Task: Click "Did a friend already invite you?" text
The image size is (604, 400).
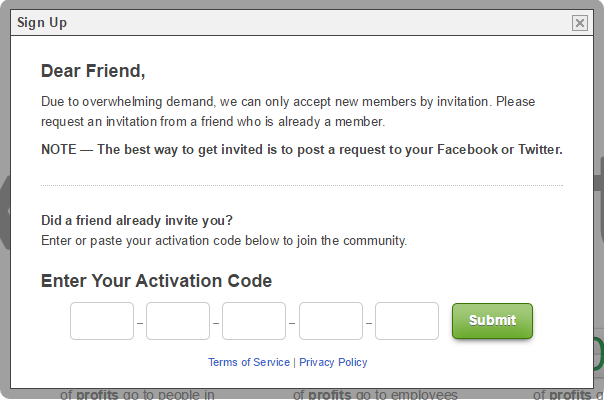Action: [x=137, y=221]
